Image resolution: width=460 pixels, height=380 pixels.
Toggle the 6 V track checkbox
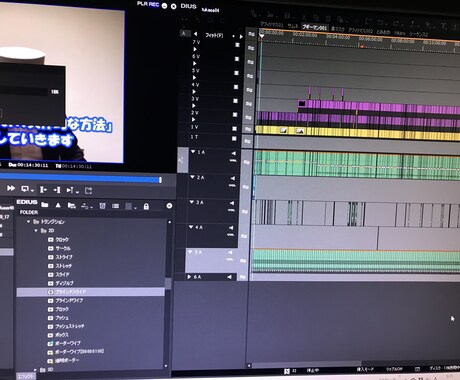(x=237, y=59)
